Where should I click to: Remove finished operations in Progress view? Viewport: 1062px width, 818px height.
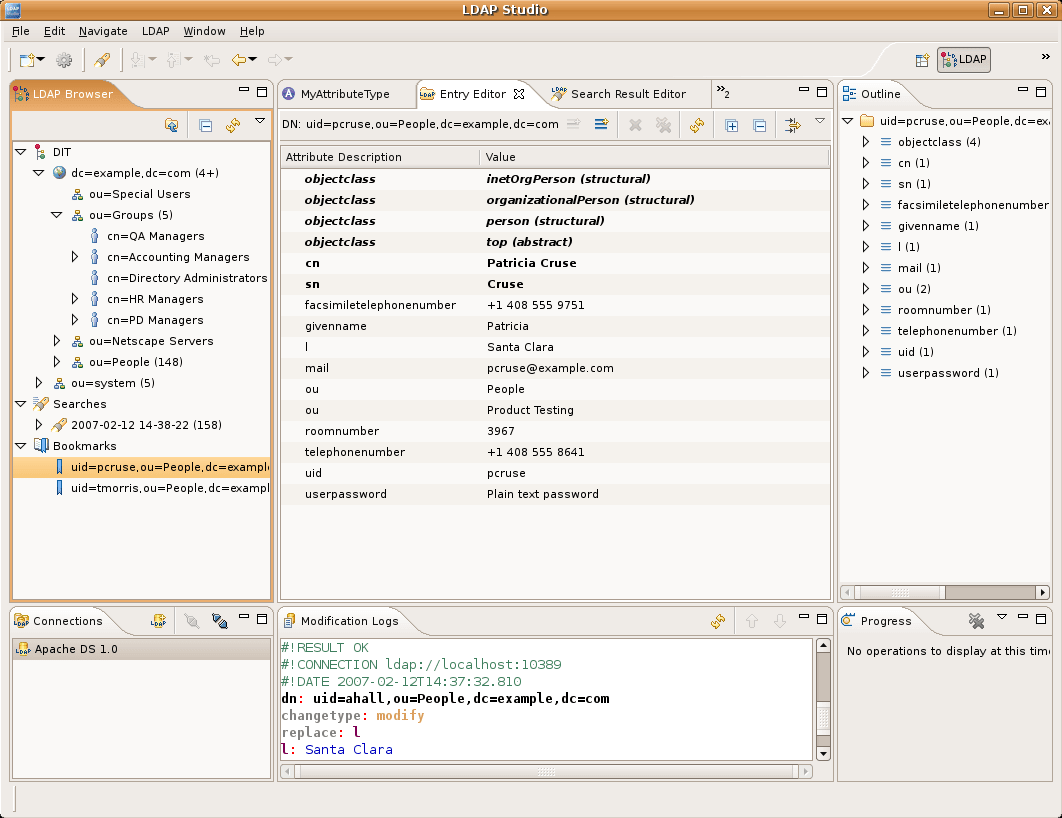[976, 621]
